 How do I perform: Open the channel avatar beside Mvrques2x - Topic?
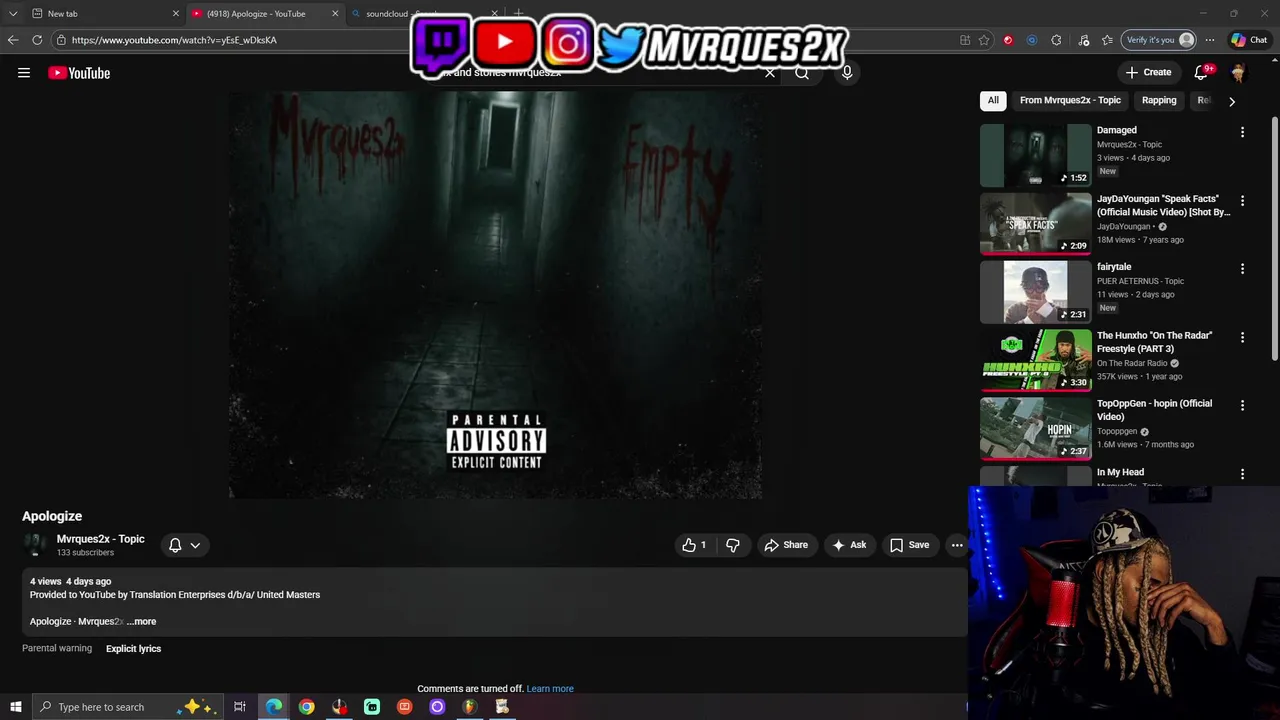coord(35,545)
